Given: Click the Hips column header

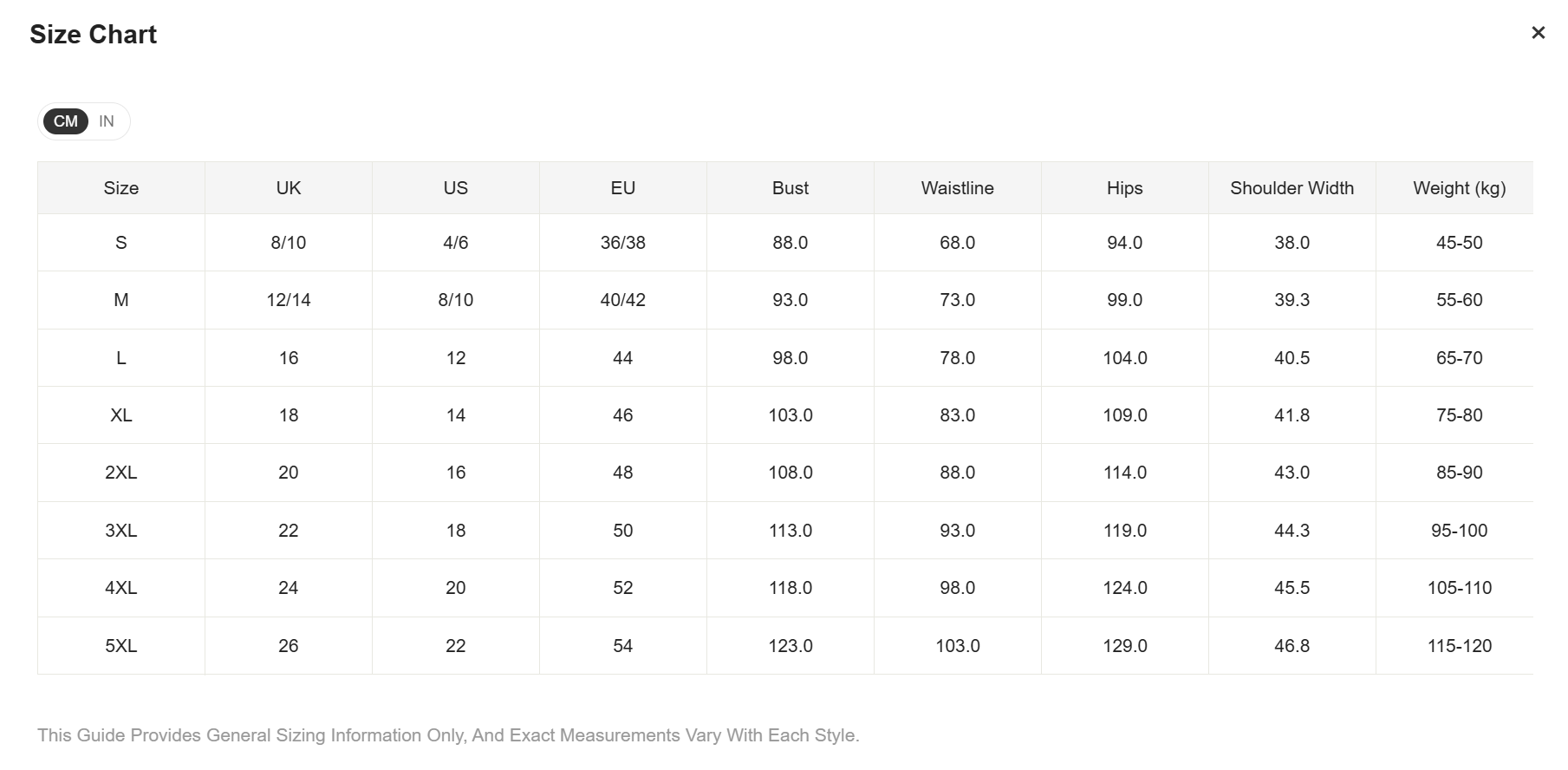Looking at the screenshot, I should (x=1124, y=188).
